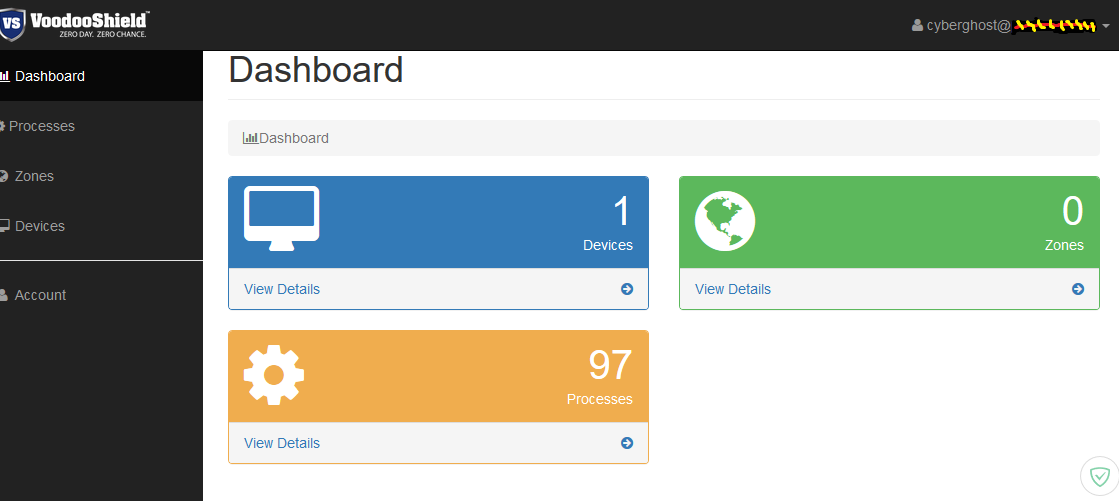The height and width of the screenshot is (501, 1119).
Task: Click the bar chart icon in breadcrumb
Action: 250,138
